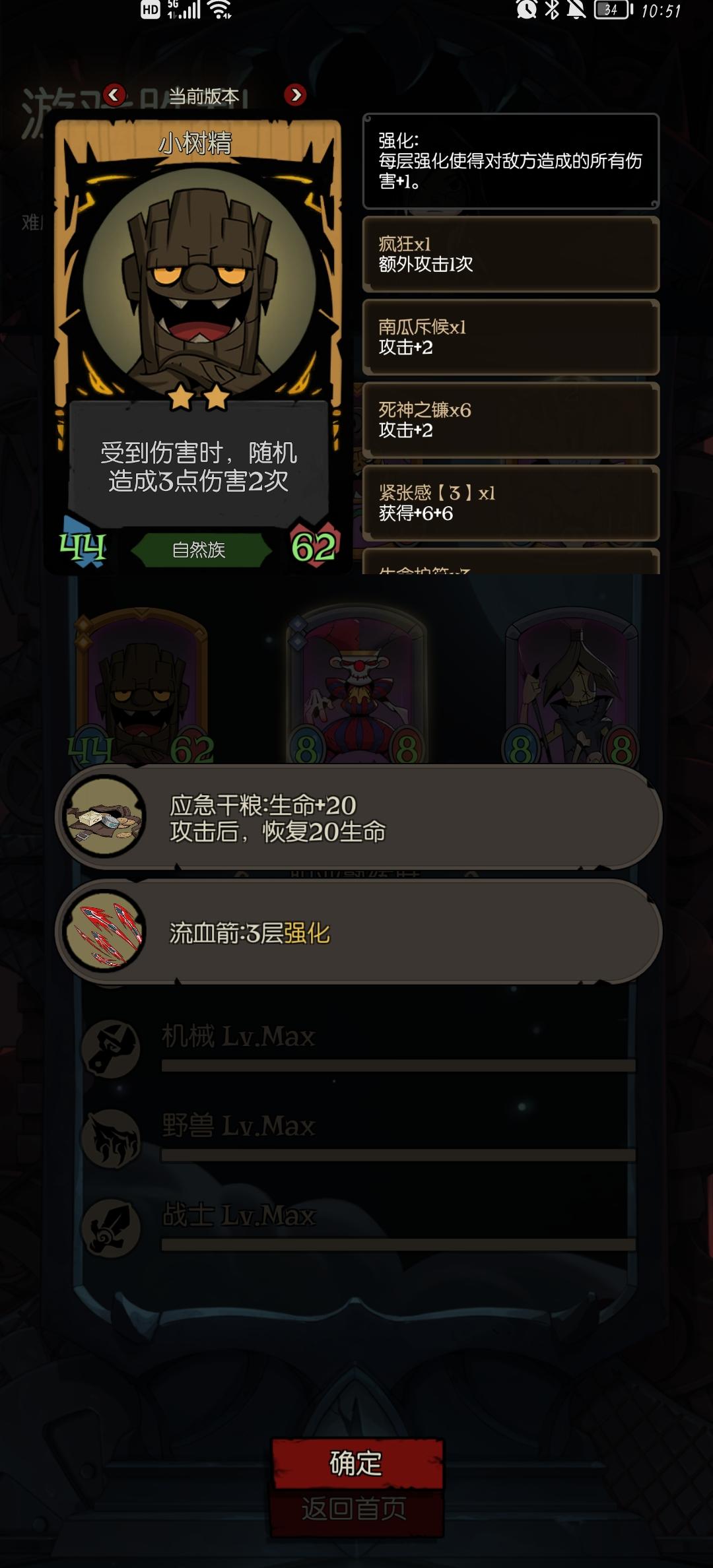The height and width of the screenshot is (1568, 713).
Task: Select the scarecrow character card thumbnail
Action: (x=572, y=685)
